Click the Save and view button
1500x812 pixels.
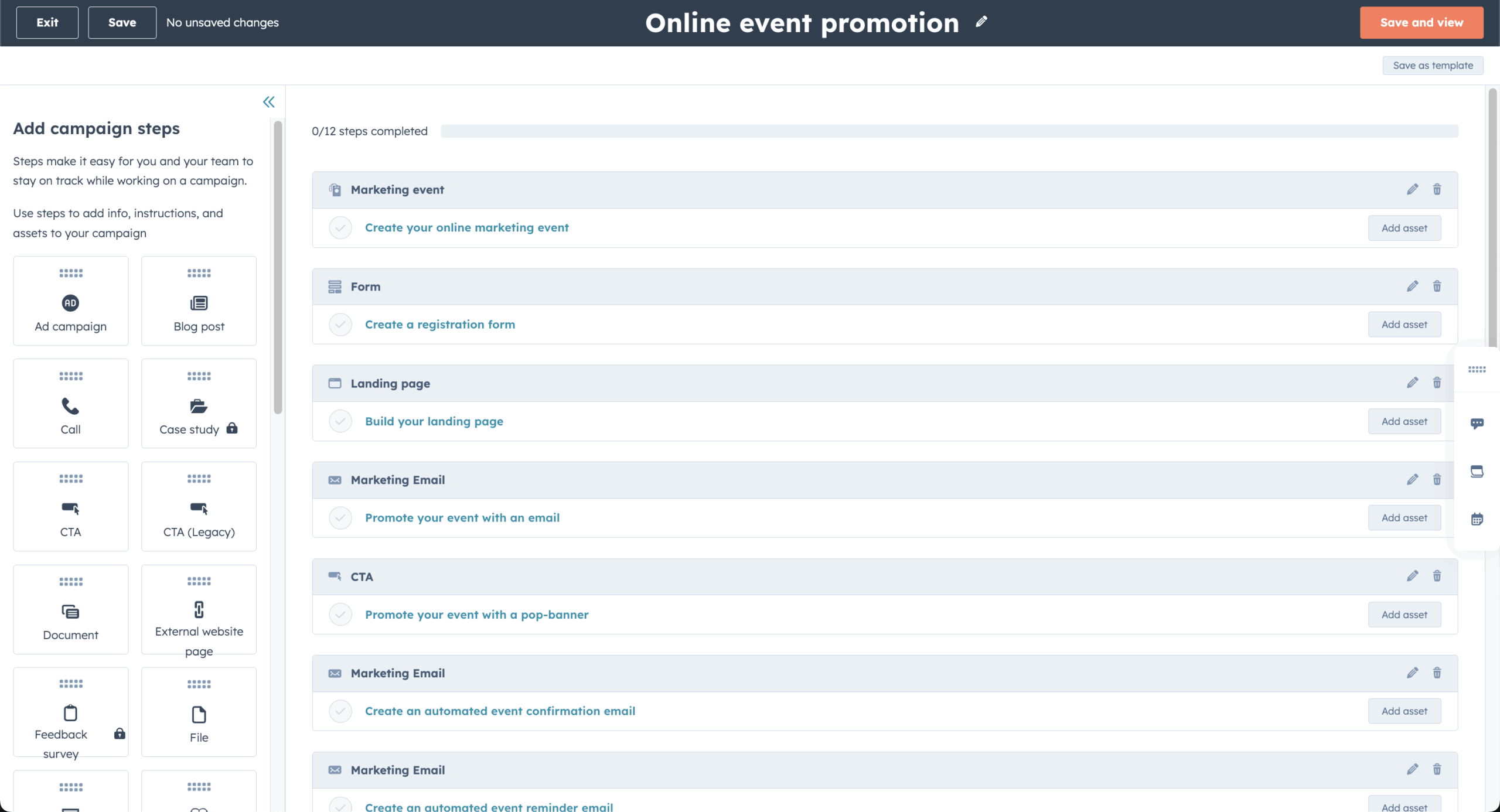pos(1421,22)
